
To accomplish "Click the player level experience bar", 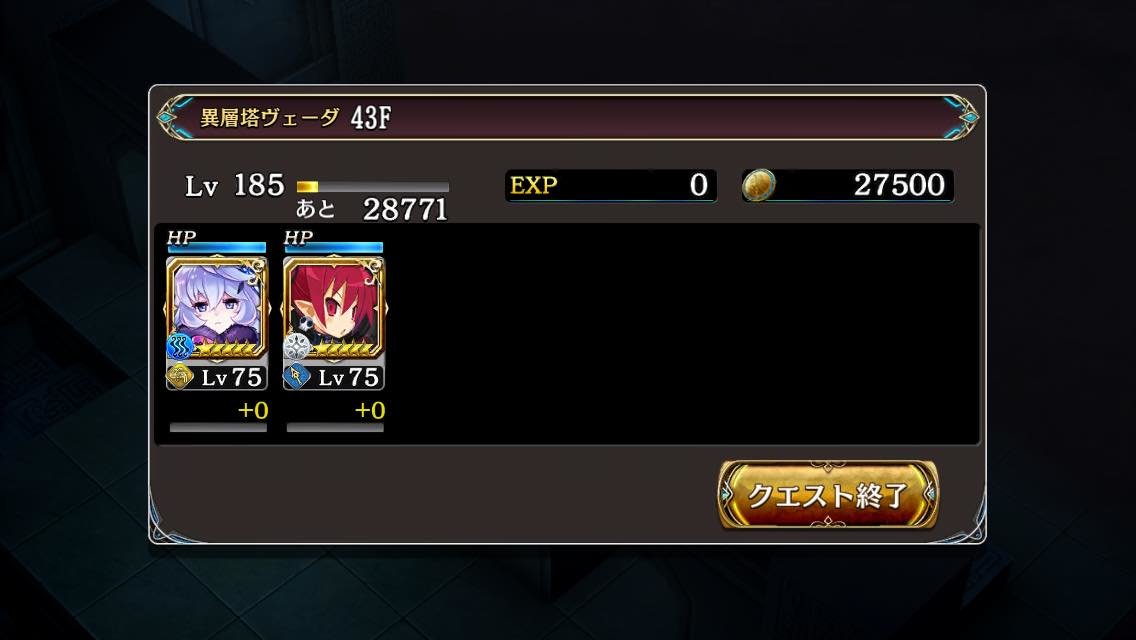I will click(372, 187).
